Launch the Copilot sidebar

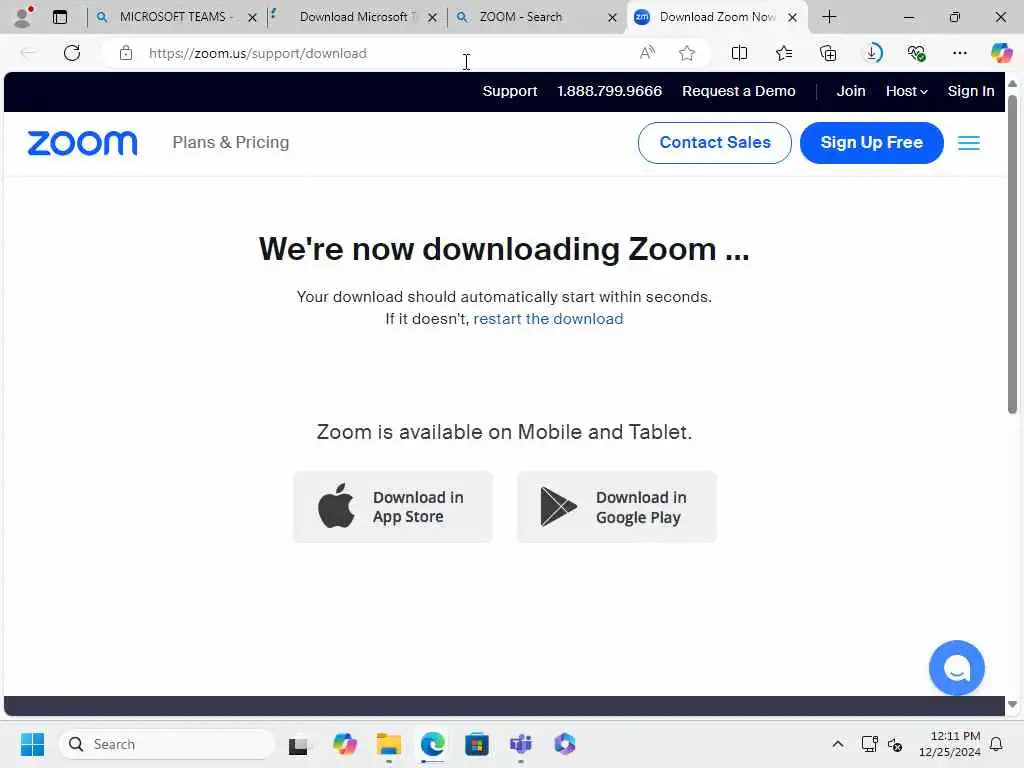point(1001,53)
